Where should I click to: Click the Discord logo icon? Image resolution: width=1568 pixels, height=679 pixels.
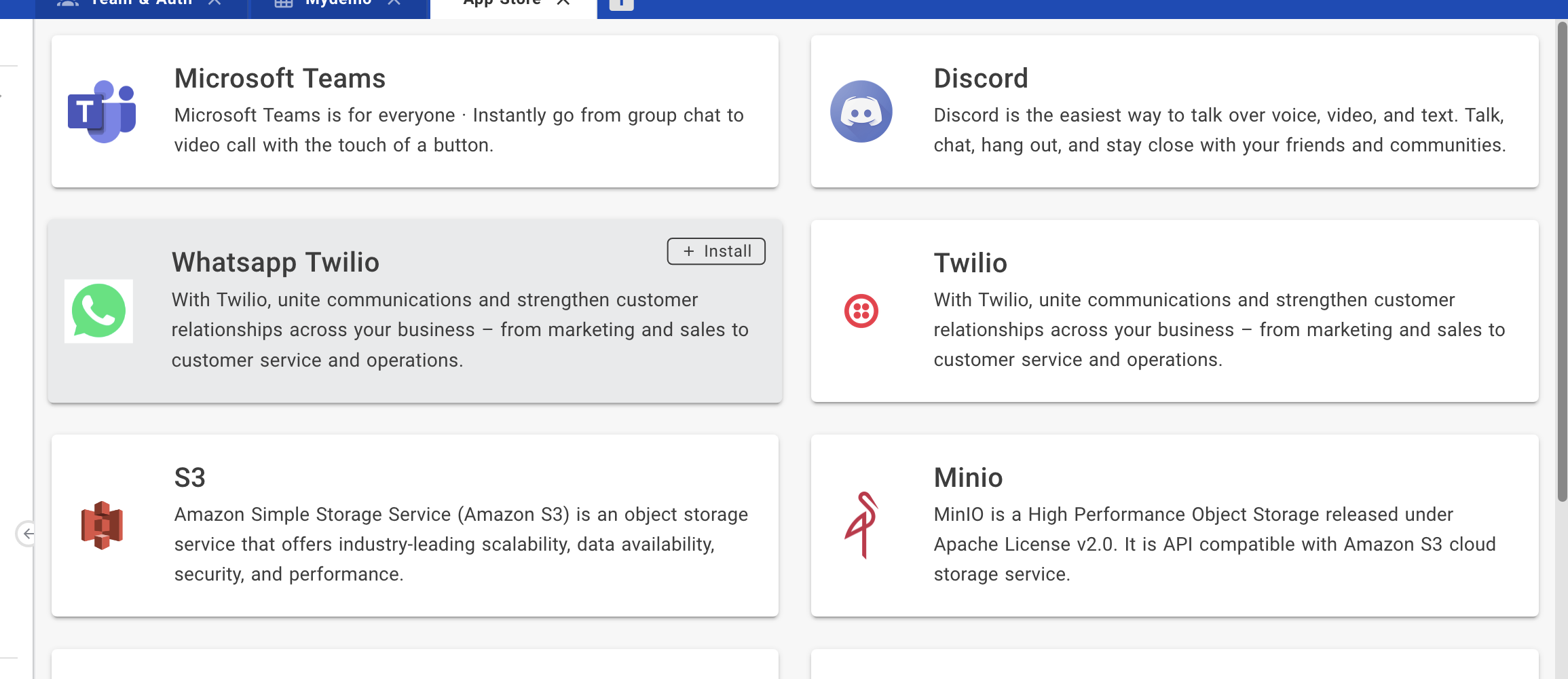(x=861, y=111)
